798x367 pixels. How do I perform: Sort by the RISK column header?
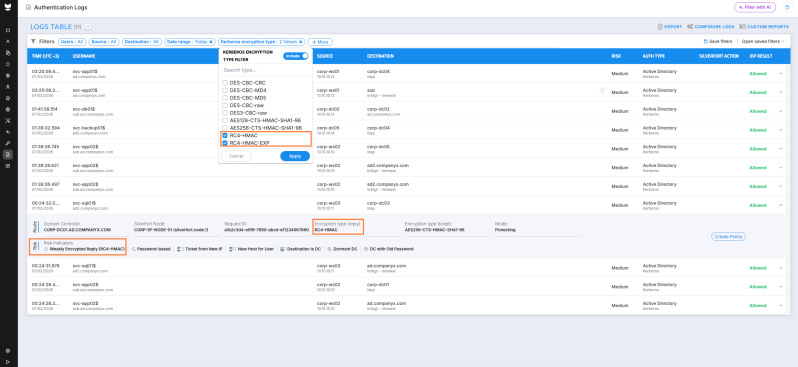click(x=616, y=56)
